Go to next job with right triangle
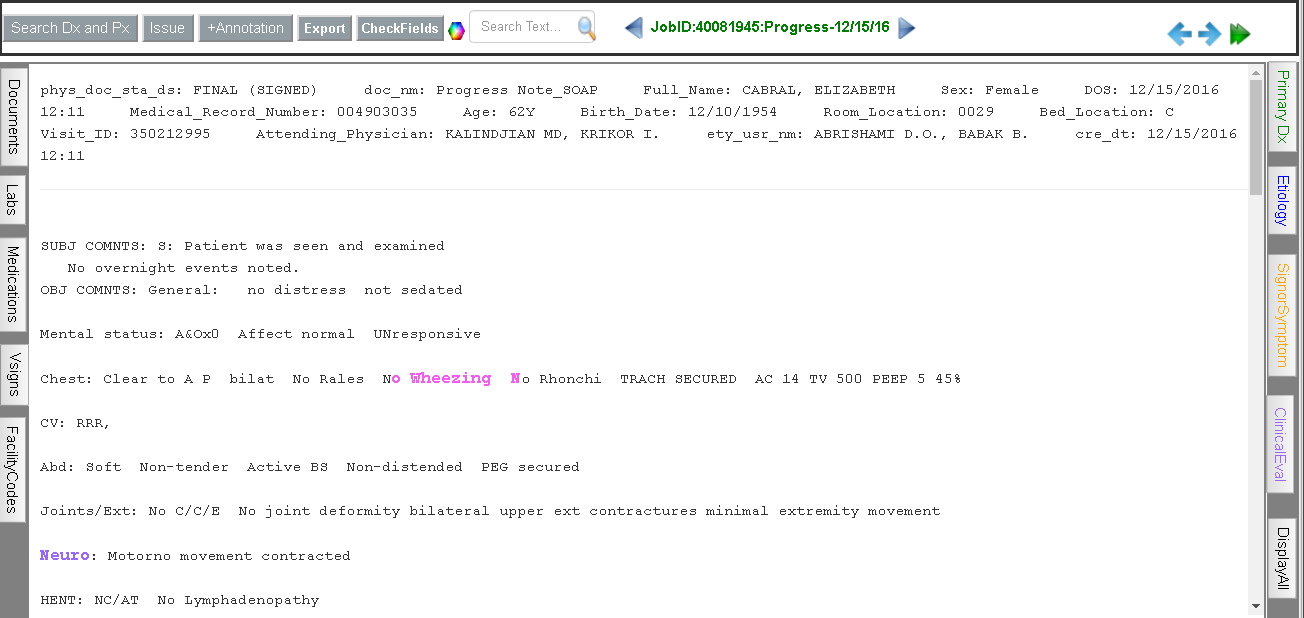Image resolution: width=1304 pixels, height=618 pixels. click(907, 28)
